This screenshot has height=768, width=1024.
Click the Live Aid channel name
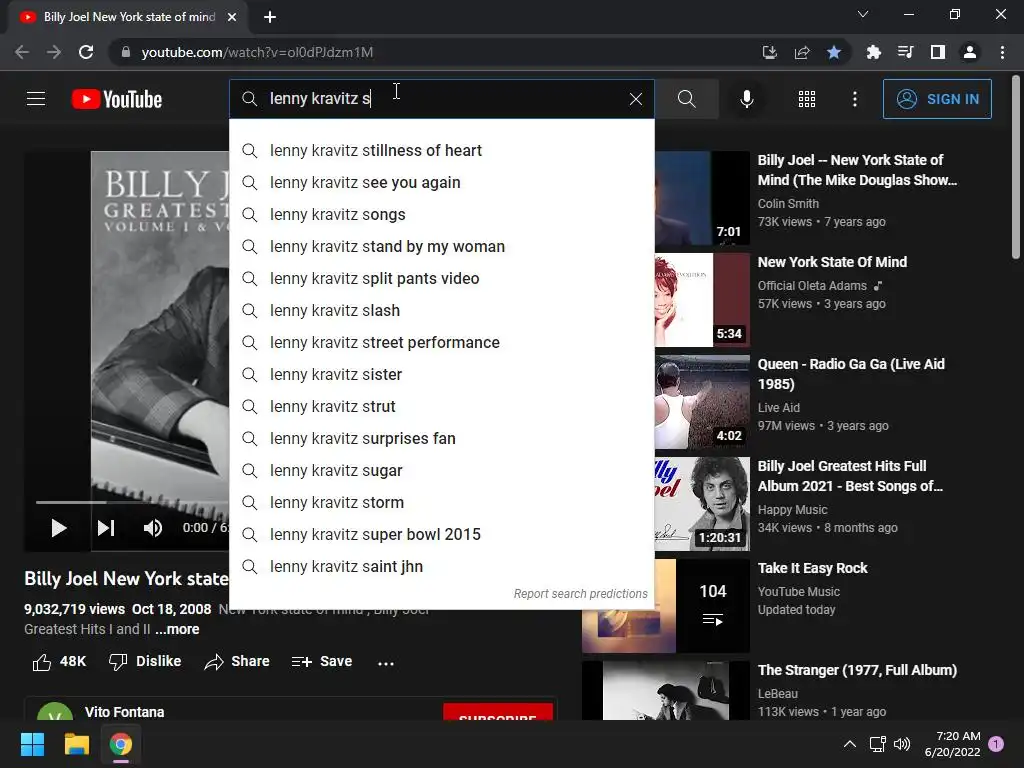(778, 408)
